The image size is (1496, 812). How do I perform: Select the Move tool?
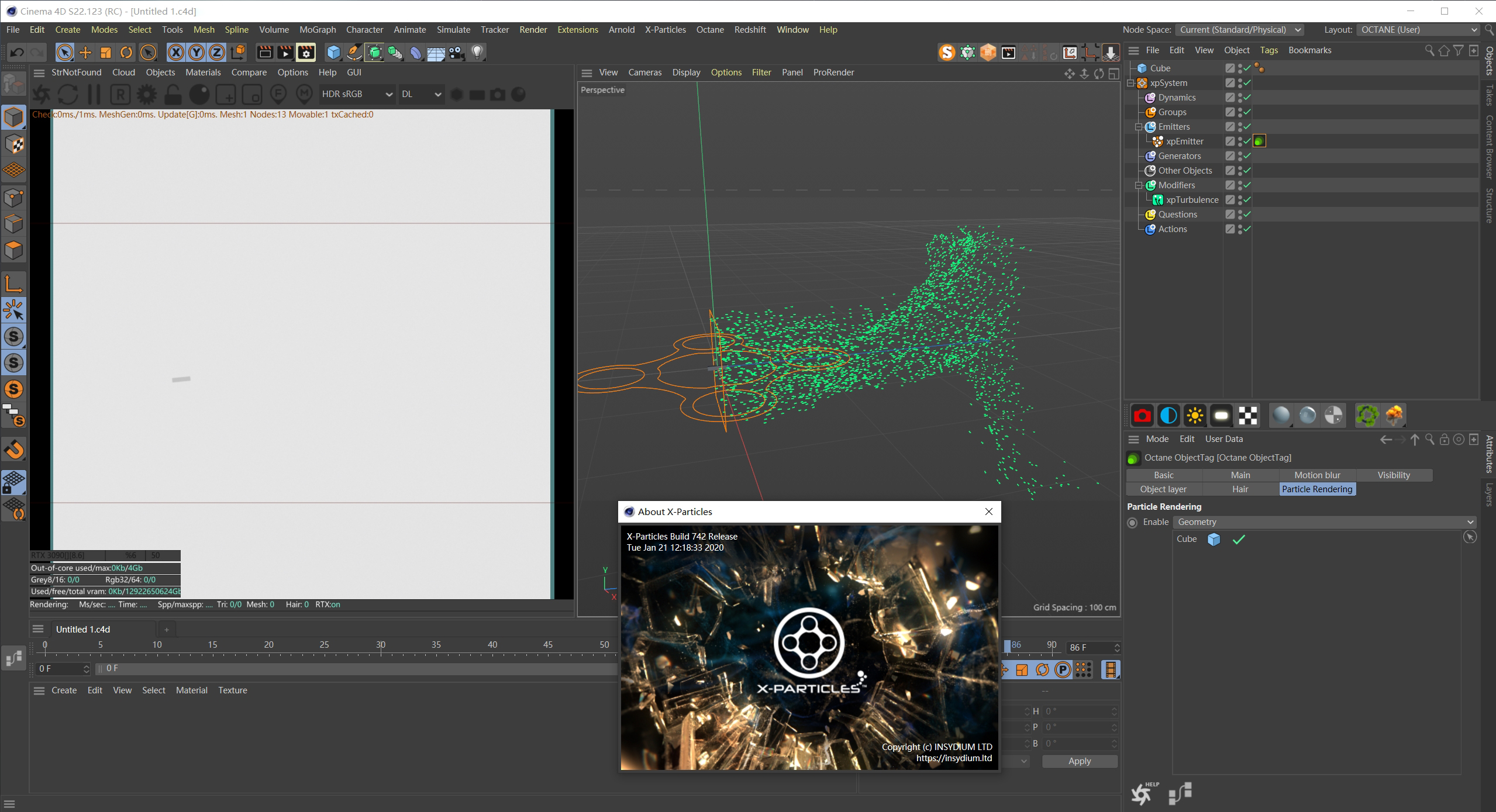[x=85, y=53]
